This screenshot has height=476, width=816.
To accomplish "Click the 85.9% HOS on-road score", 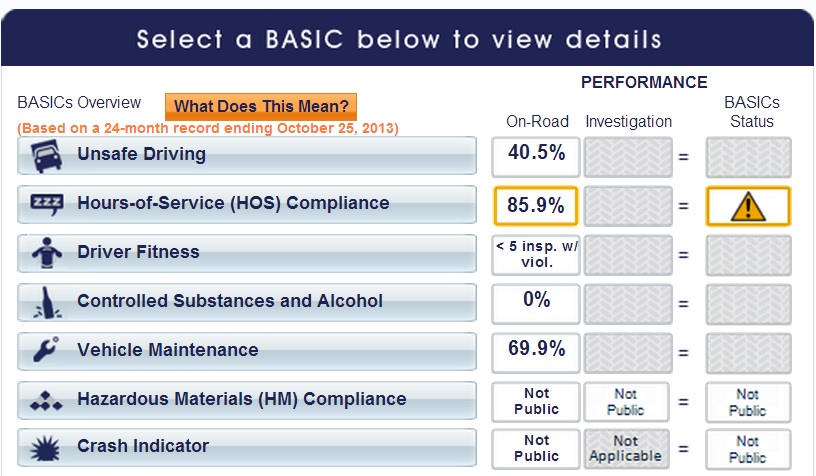I will point(535,206).
